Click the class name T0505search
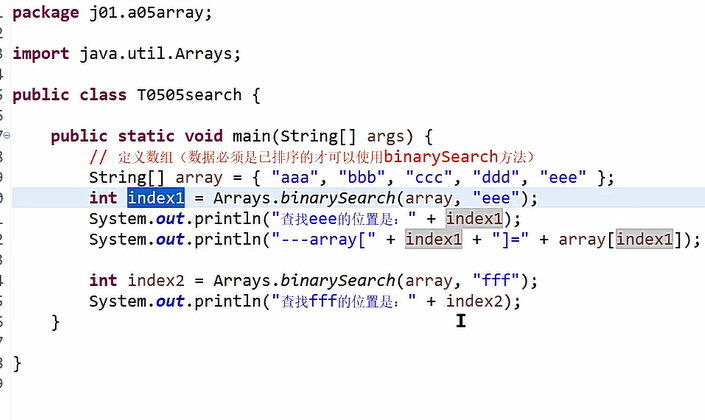Screen dimensions: 705x420 [189, 95]
